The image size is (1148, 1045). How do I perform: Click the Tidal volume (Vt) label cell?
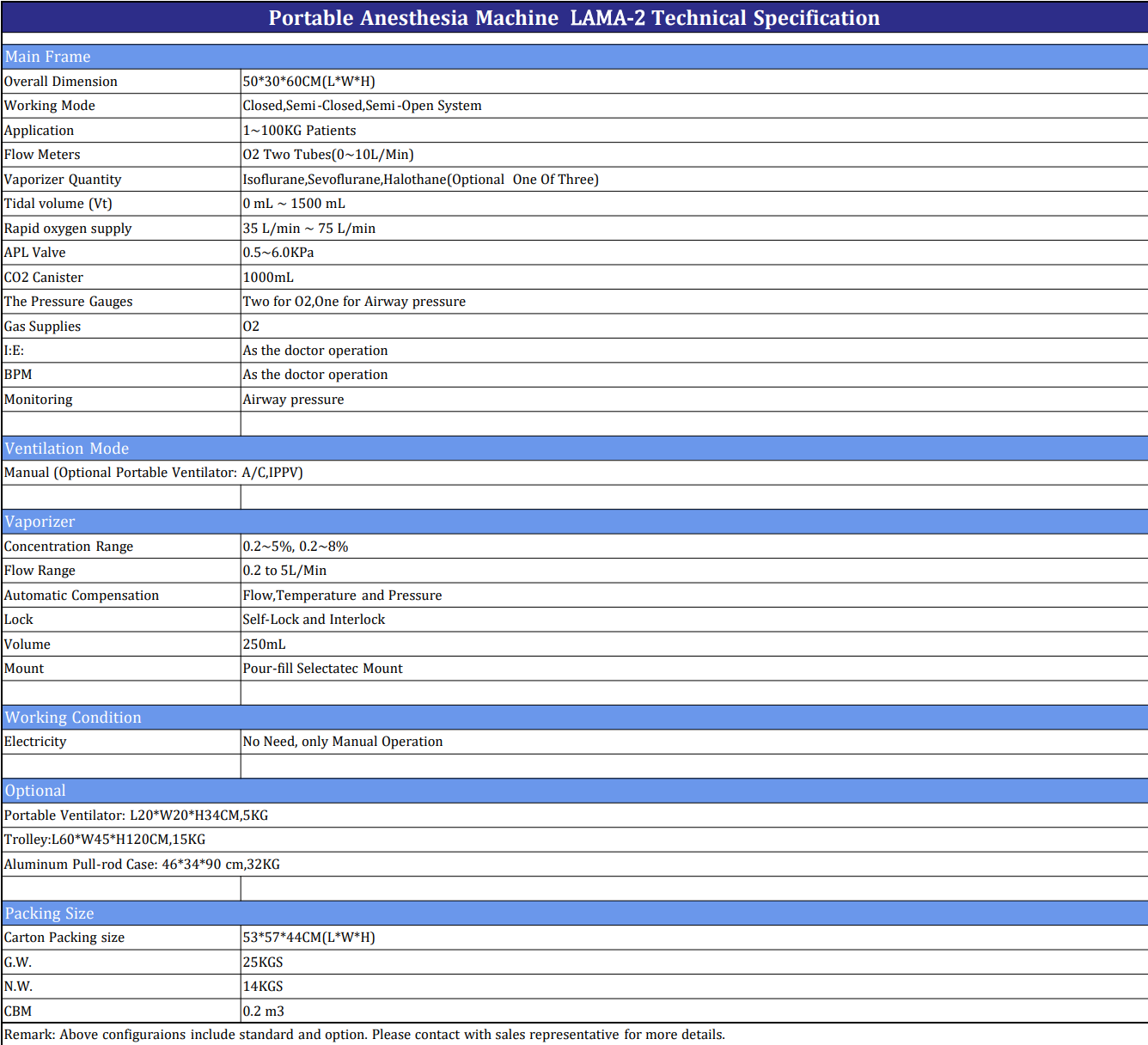coord(58,204)
